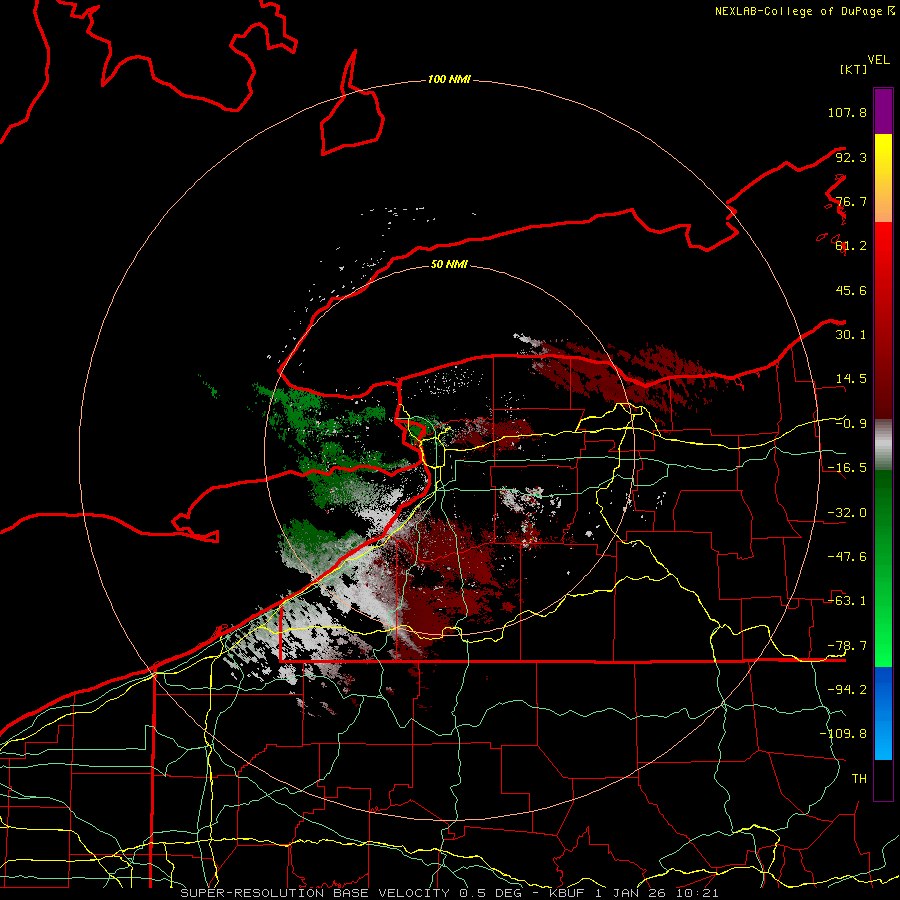This screenshot has height=900, width=900.
Task: Click the 76.7 legend value
Action: coord(851,201)
